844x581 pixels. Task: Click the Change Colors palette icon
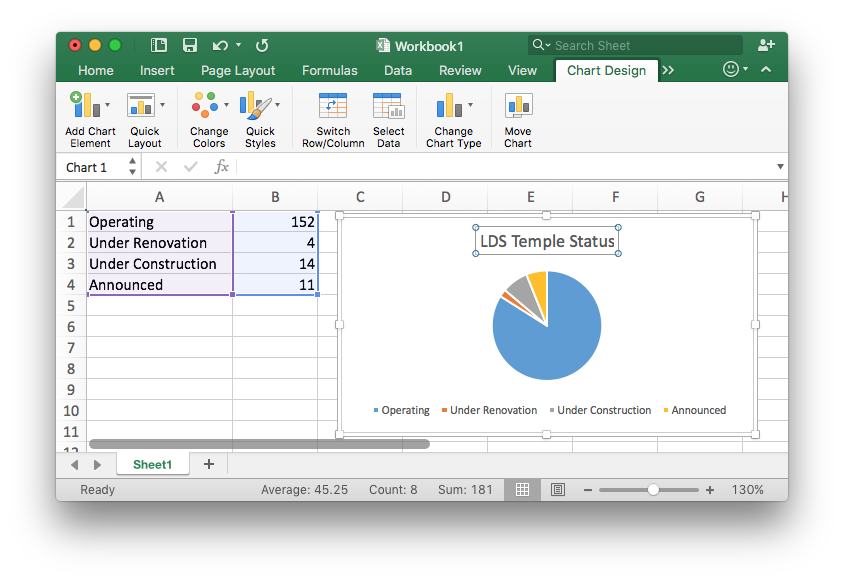[x=205, y=105]
